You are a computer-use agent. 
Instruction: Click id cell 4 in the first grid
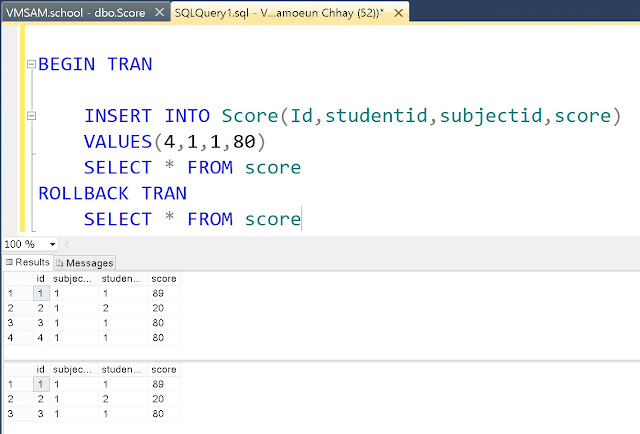tap(41, 338)
